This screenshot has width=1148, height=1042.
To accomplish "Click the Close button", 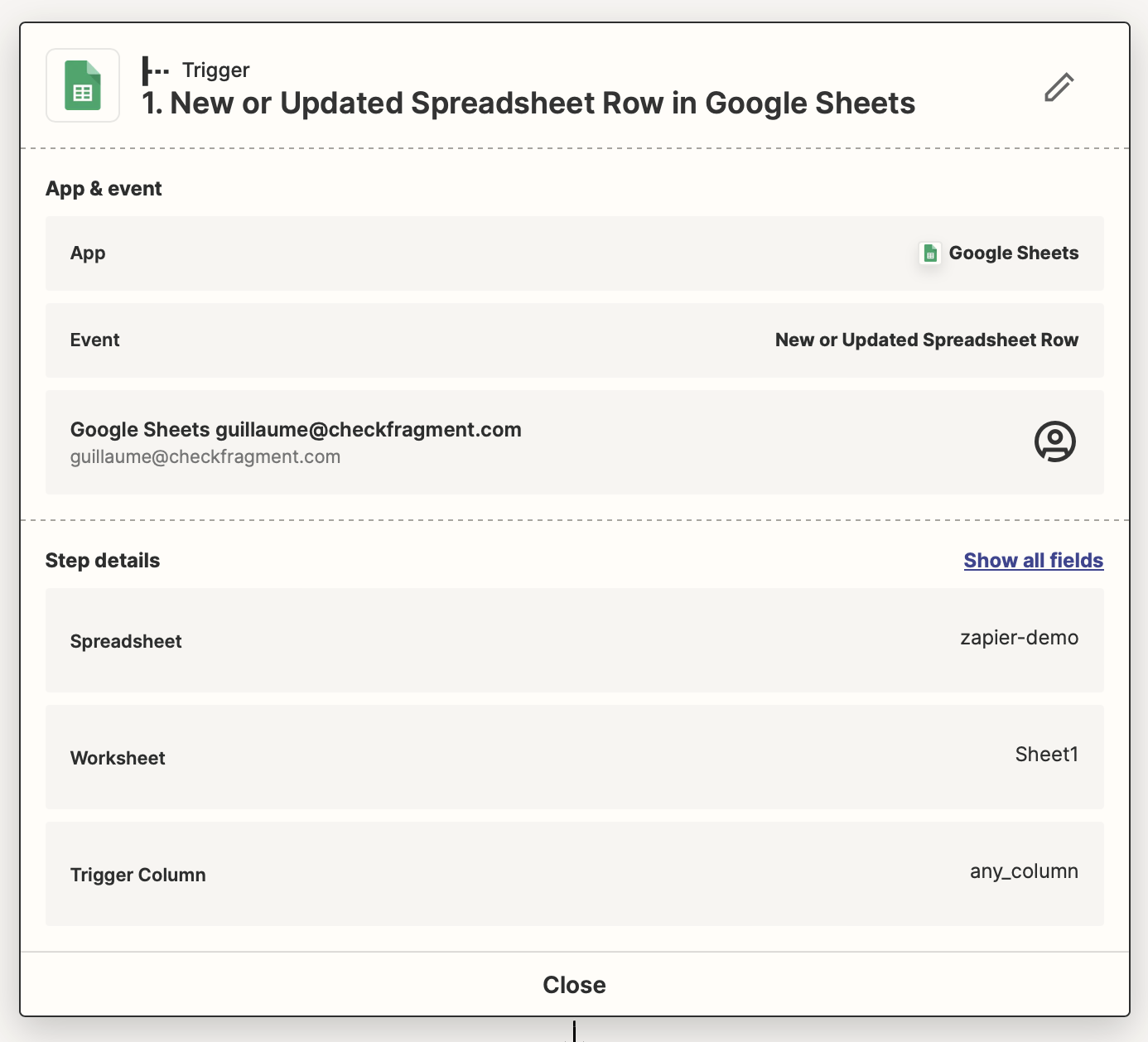I will click(x=575, y=984).
